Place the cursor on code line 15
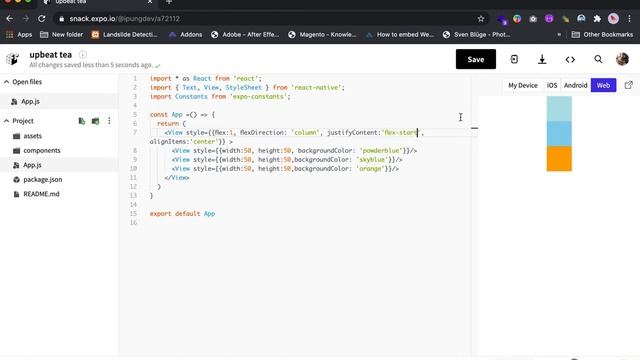The height and width of the screenshot is (360, 640). point(182,213)
